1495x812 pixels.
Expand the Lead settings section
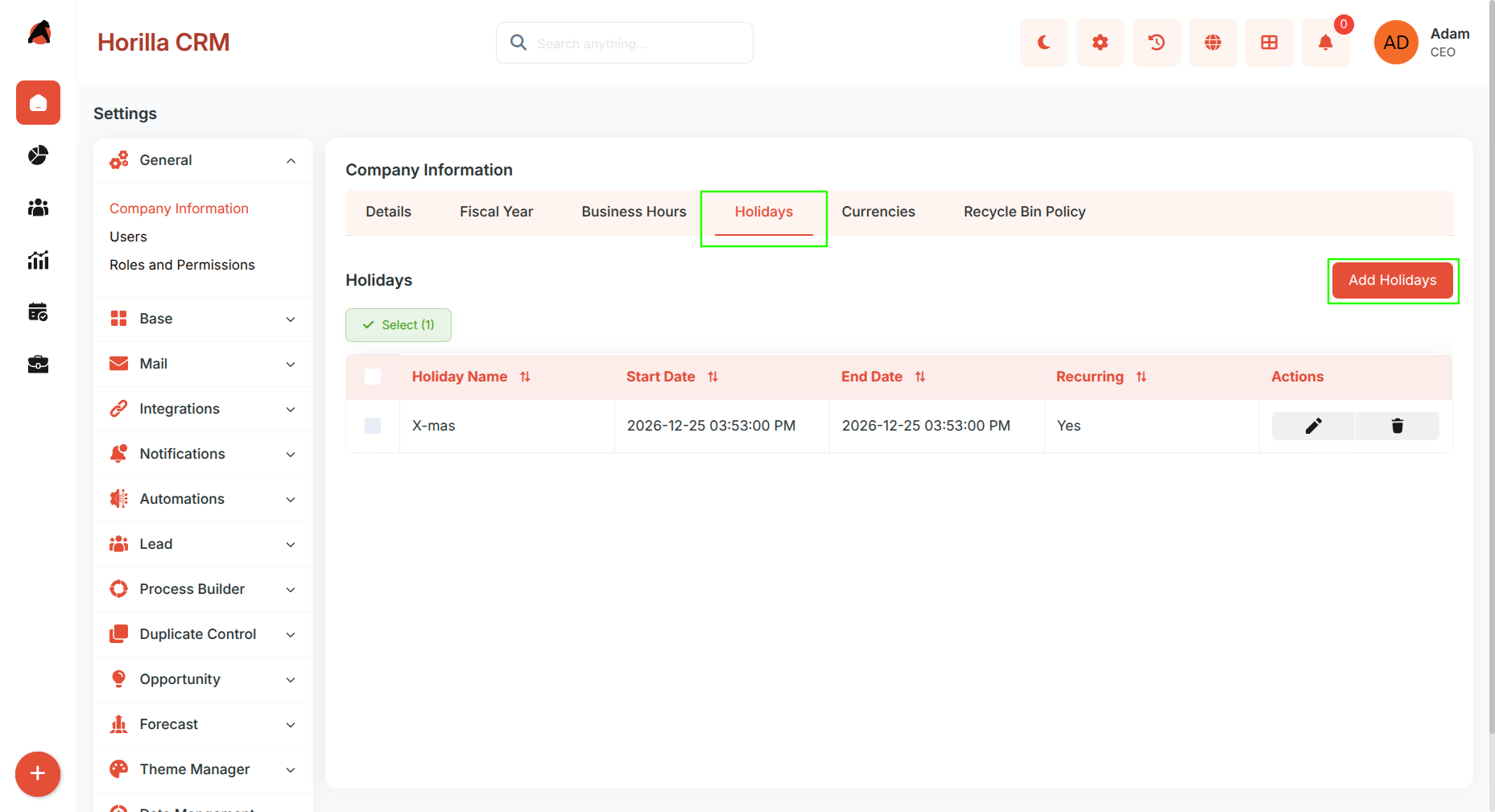(203, 544)
